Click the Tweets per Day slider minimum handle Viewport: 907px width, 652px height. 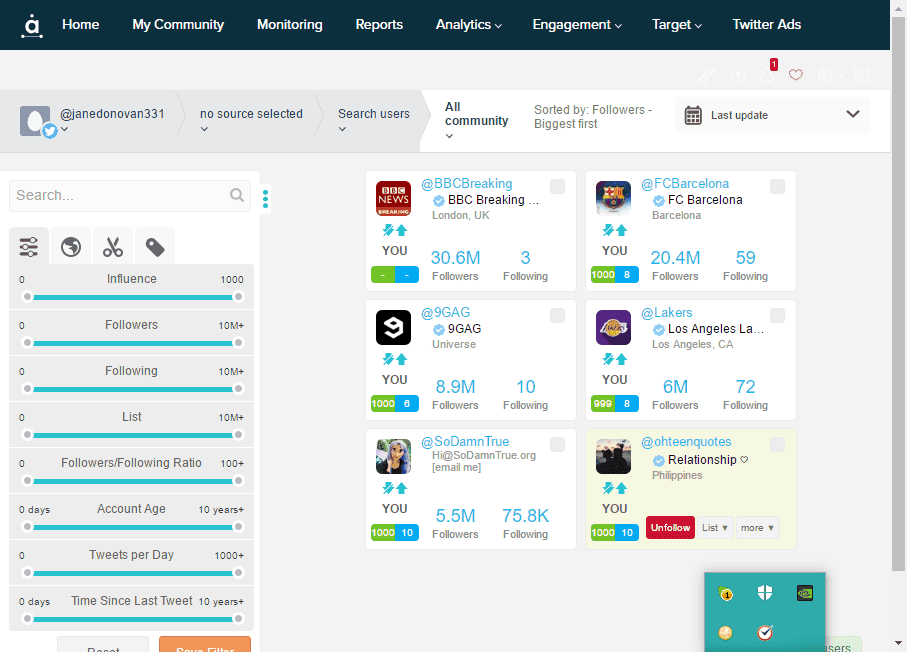tap(27, 573)
